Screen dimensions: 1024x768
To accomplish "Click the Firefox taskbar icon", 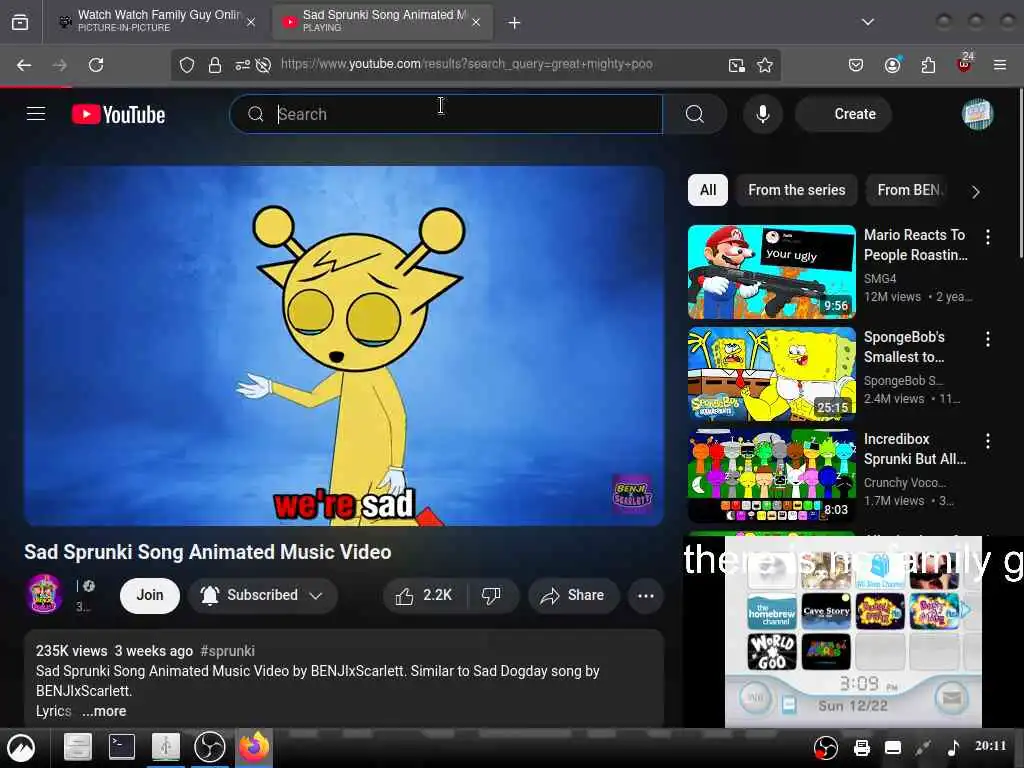I will (x=254, y=747).
